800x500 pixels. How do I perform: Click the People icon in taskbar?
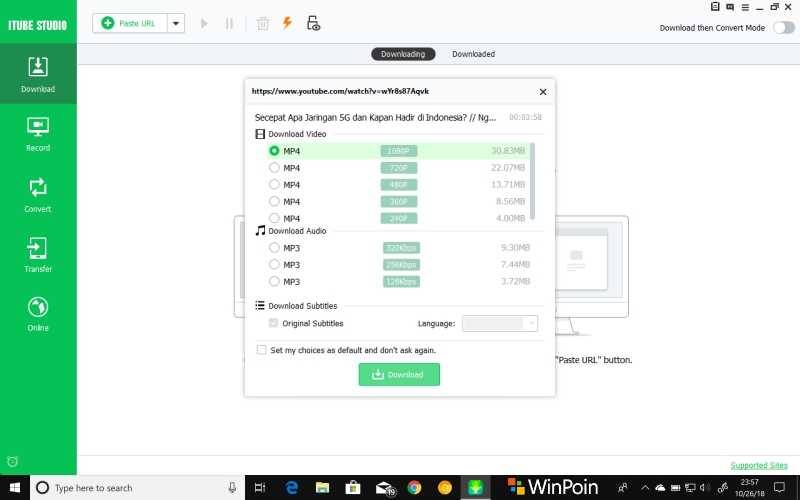pyautogui.click(x=622, y=488)
